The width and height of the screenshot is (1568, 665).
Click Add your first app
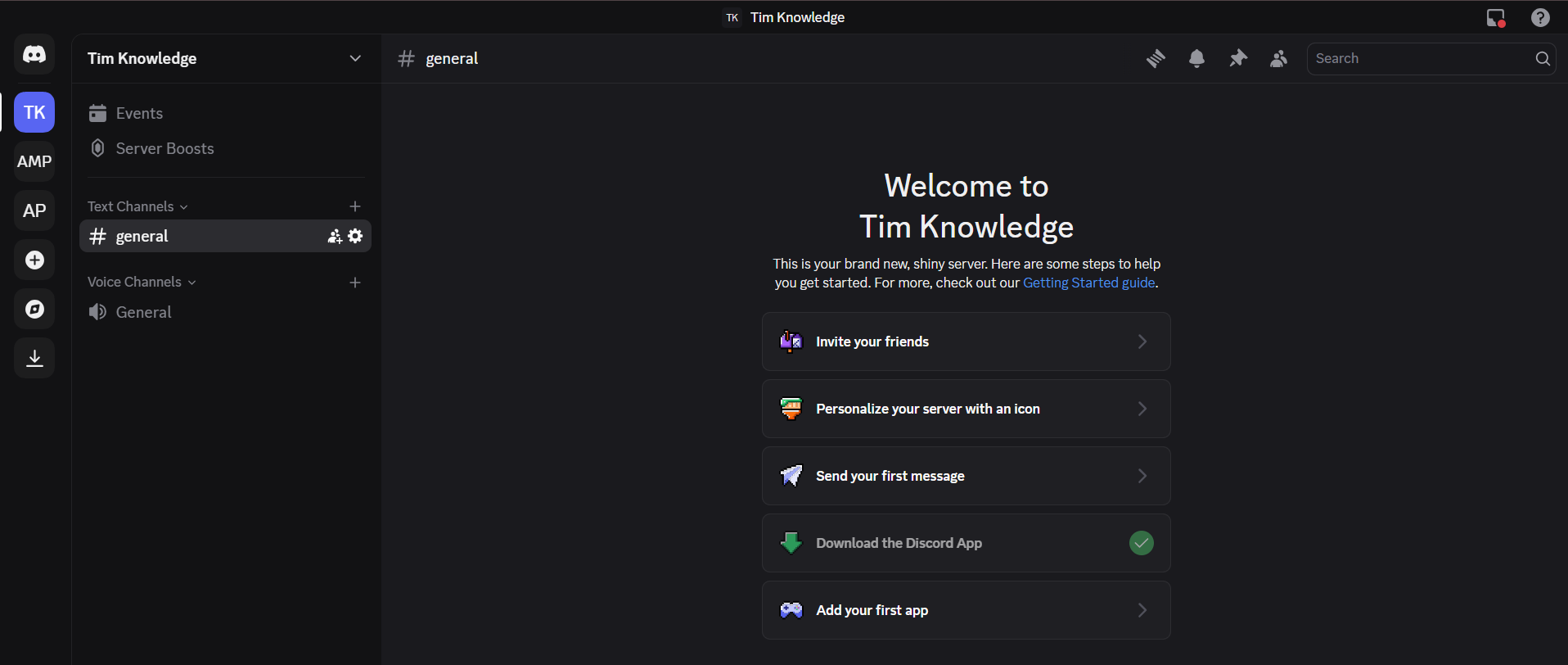pos(966,610)
